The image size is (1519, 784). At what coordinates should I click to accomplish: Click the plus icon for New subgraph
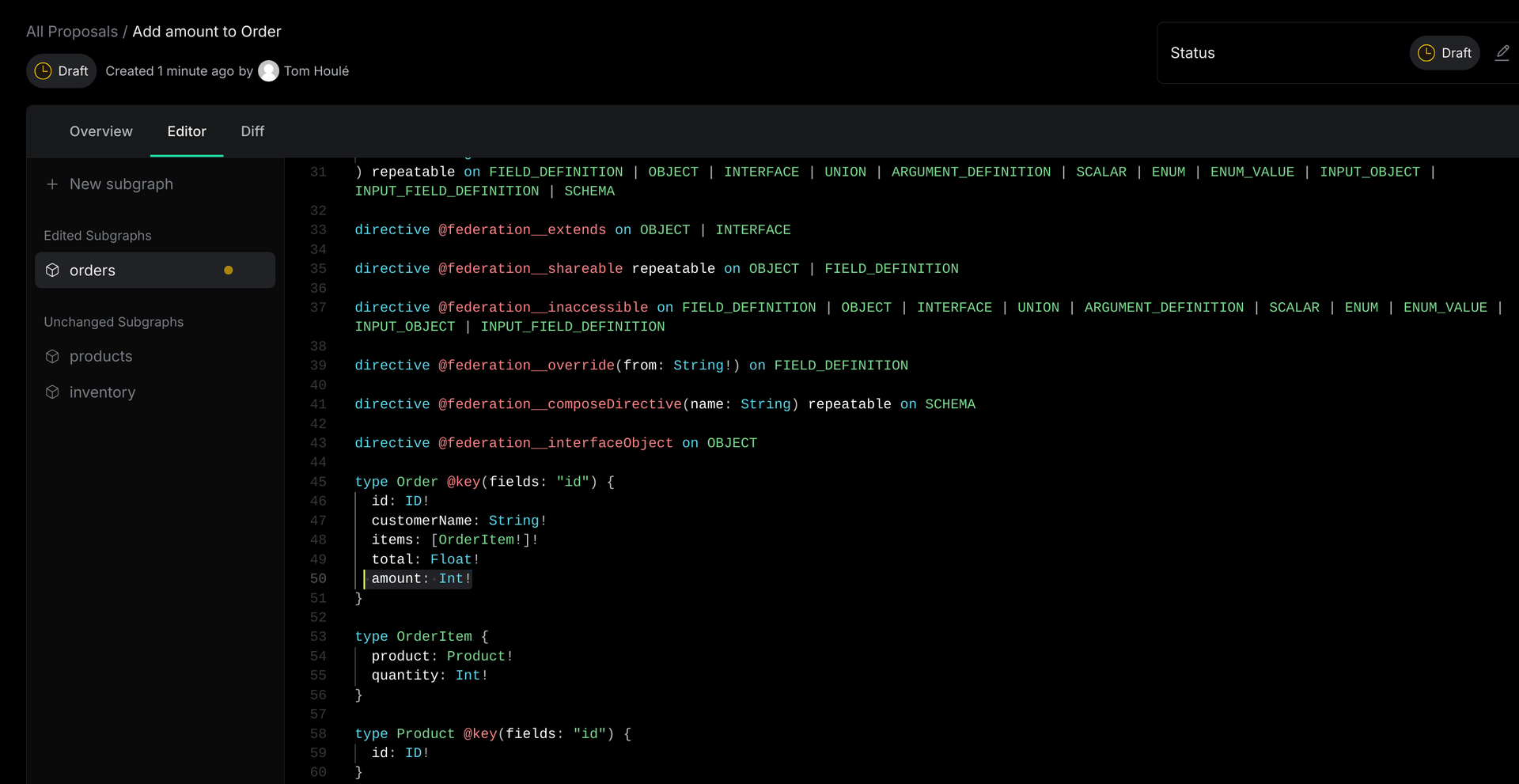pyautogui.click(x=52, y=184)
